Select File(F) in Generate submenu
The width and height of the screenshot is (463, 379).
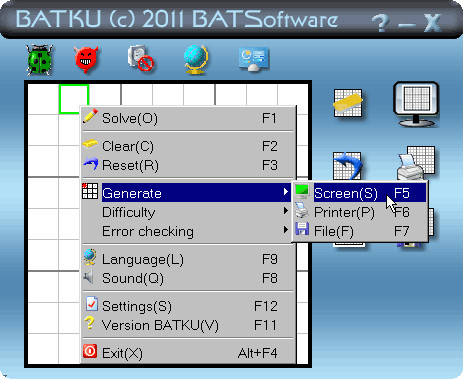click(360, 231)
